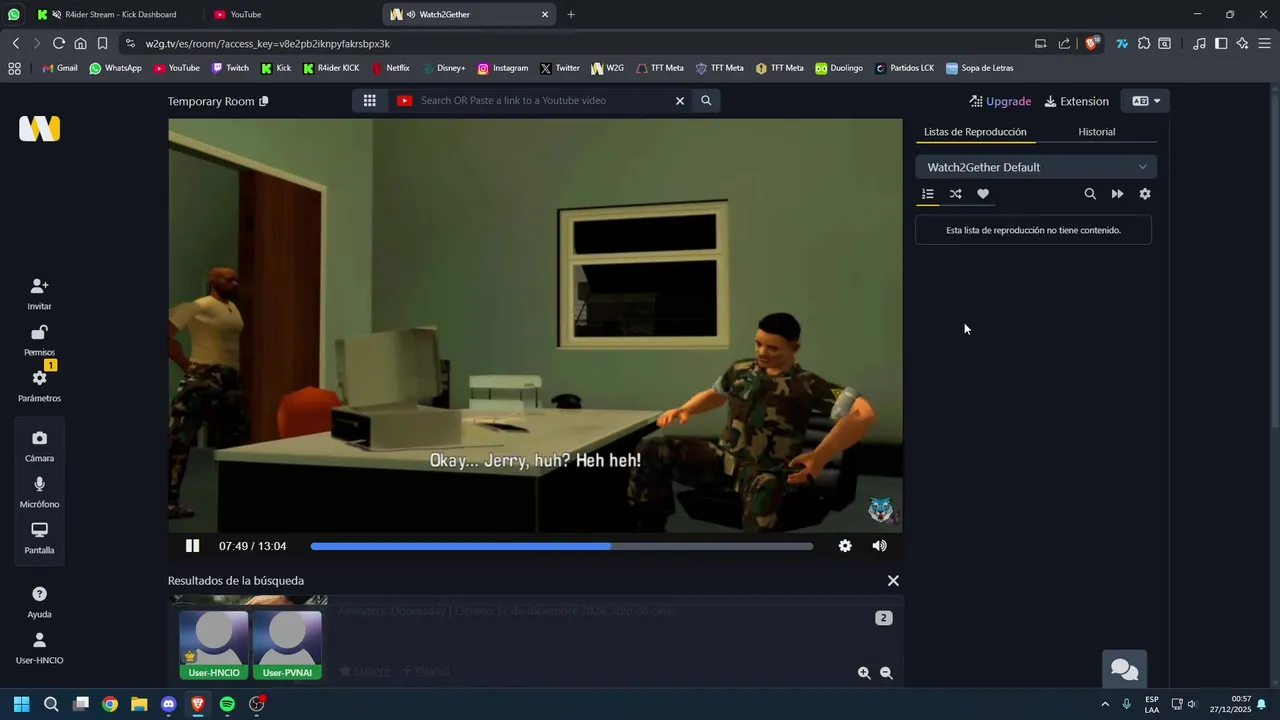The height and width of the screenshot is (720, 1280).
Task: Open the Netflix bookmark
Action: [391, 68]
